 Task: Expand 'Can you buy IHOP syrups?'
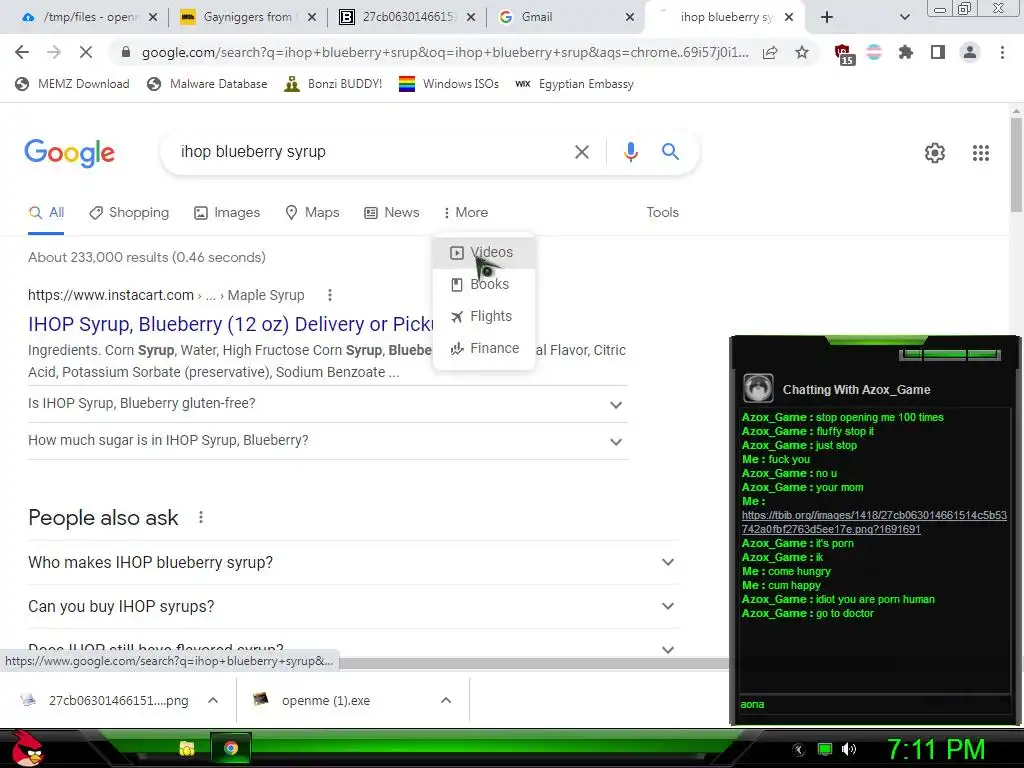[x=353, y=606]
